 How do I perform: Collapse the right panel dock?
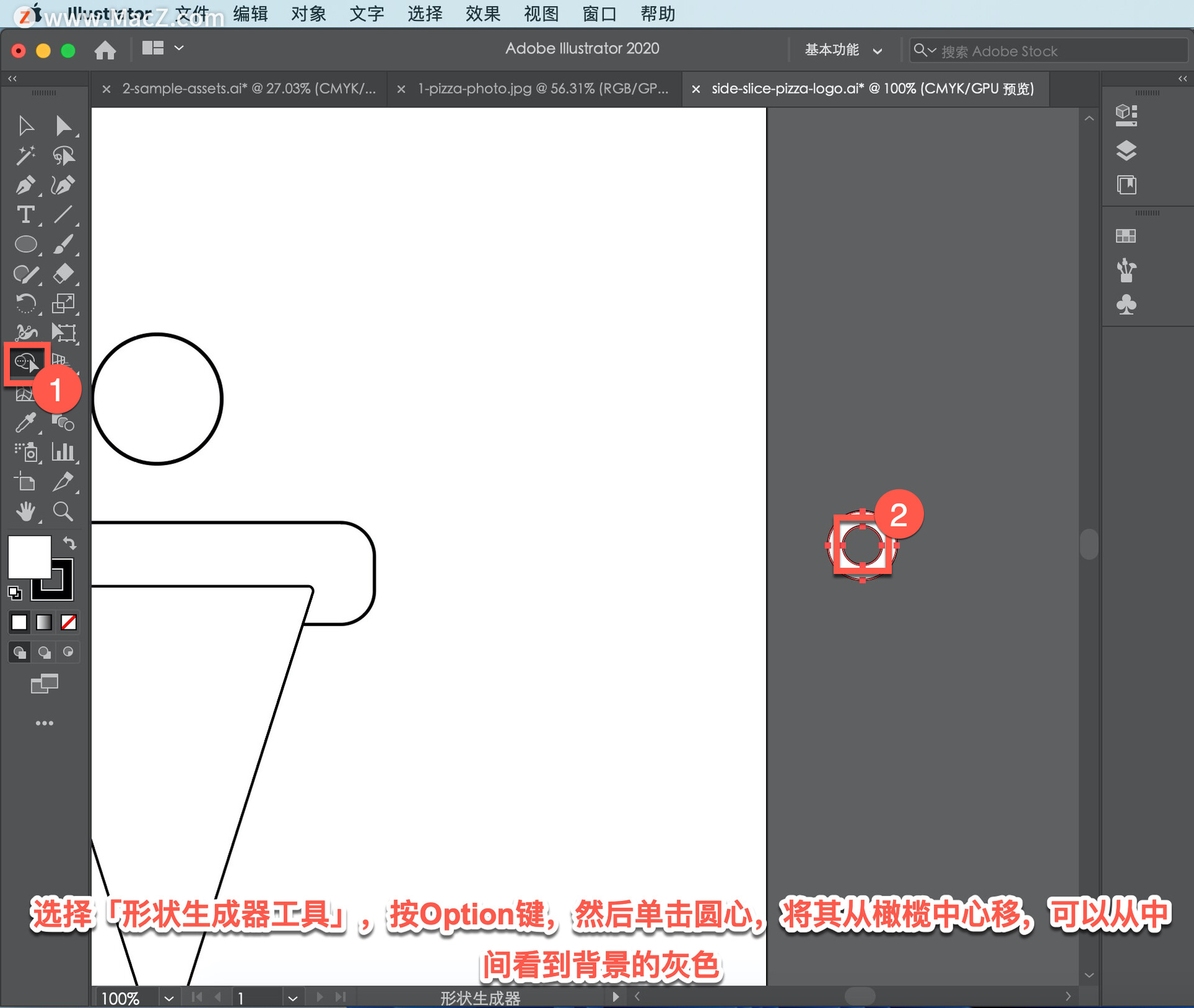pyautogui.click(x=1182, y=78)
